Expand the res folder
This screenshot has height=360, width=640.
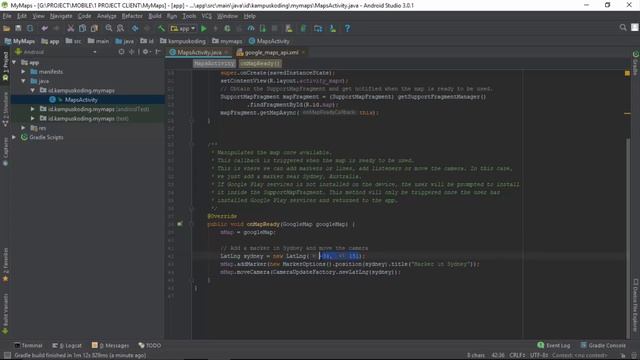24,128
